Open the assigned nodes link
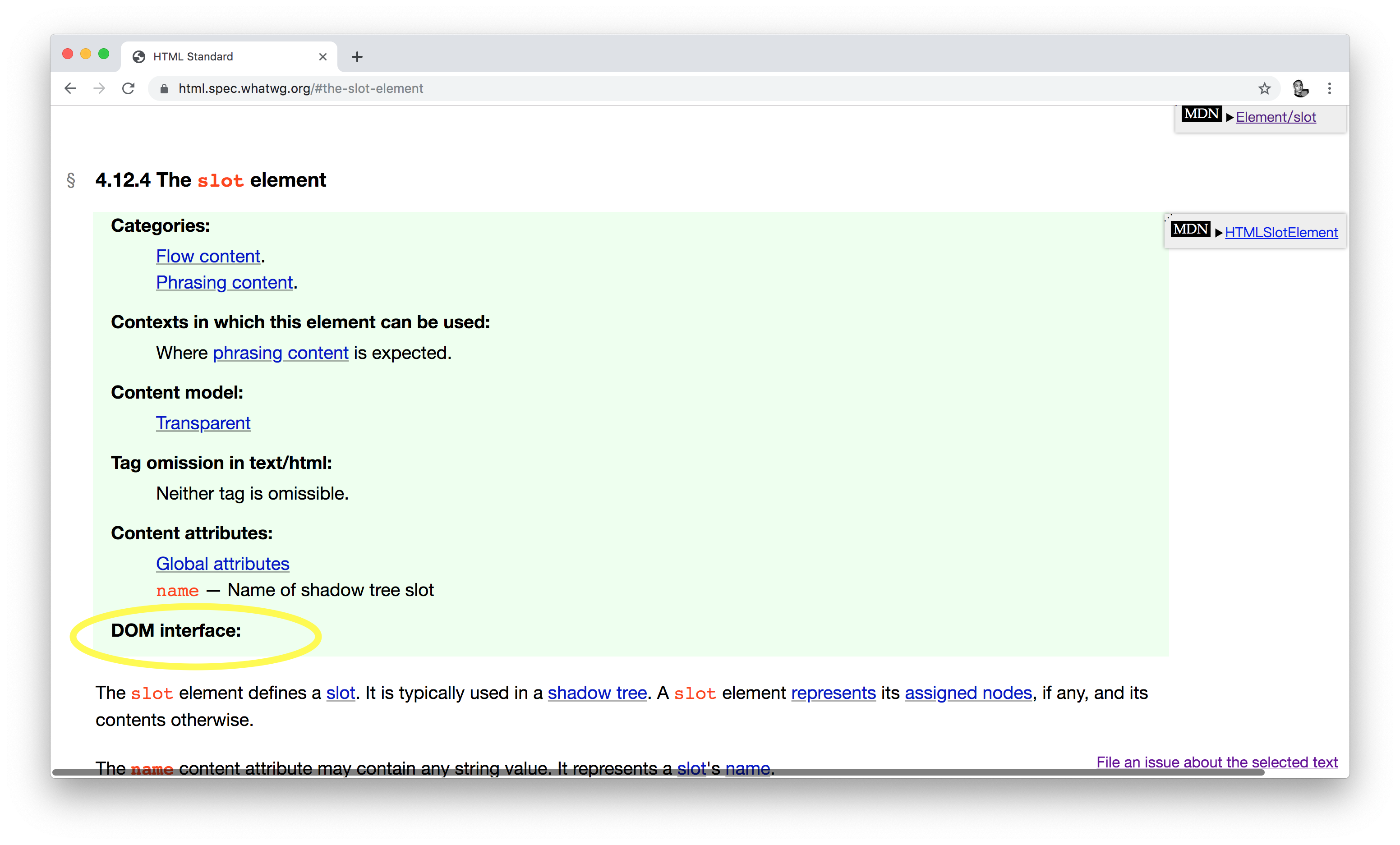The width and height of the screenshot is (1400, 845). (x=968, y=693)
